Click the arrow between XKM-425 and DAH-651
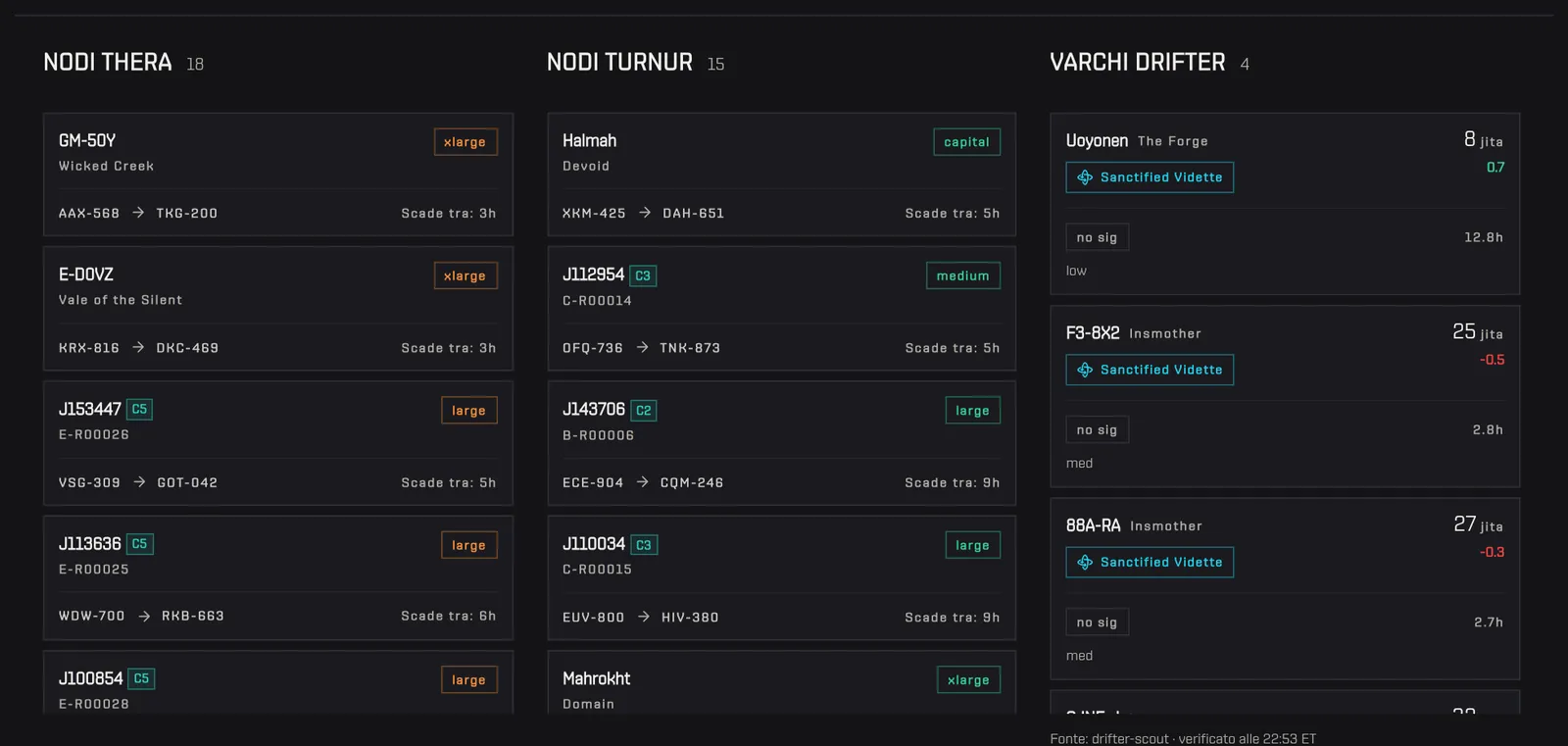 pyautogui.click(x=645, y=213)
